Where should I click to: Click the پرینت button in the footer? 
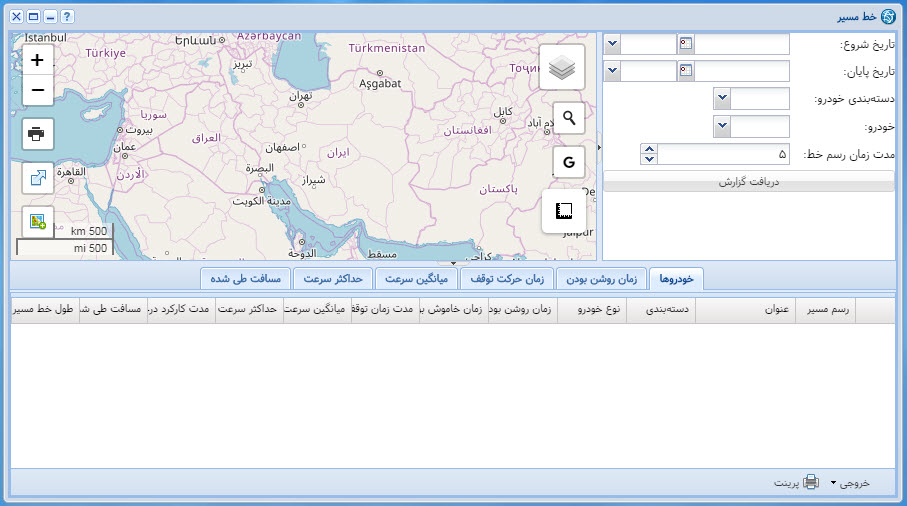tap(797, 483)
